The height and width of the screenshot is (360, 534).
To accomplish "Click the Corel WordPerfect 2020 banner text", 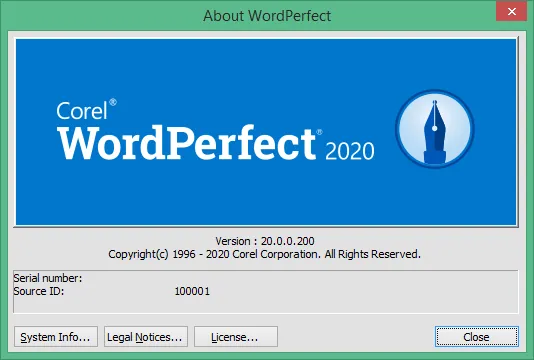I will coord(215,130).
